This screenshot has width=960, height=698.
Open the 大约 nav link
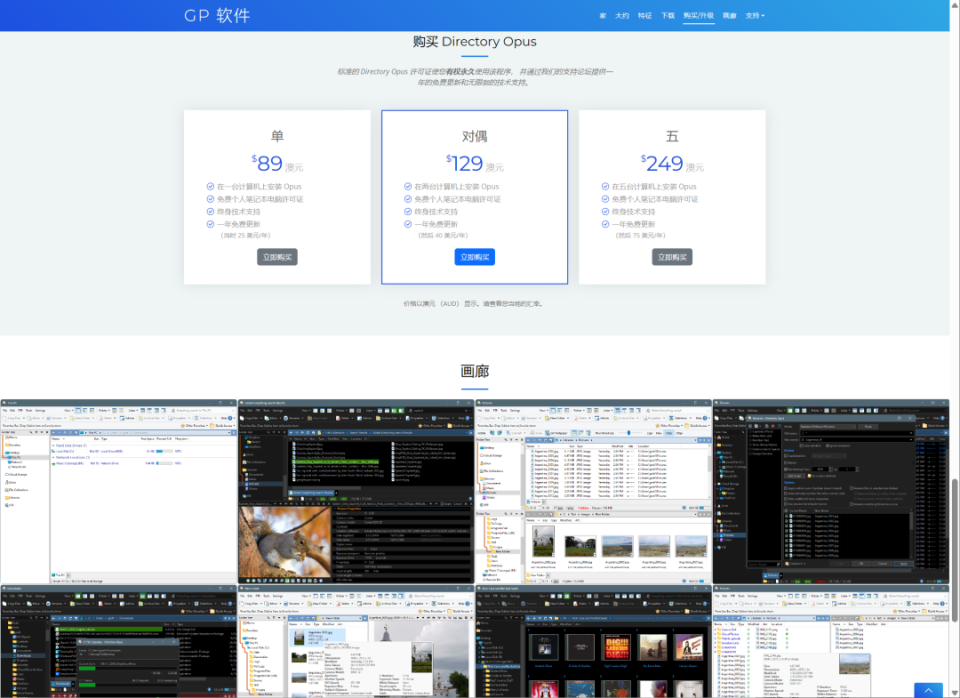point(622,16)
